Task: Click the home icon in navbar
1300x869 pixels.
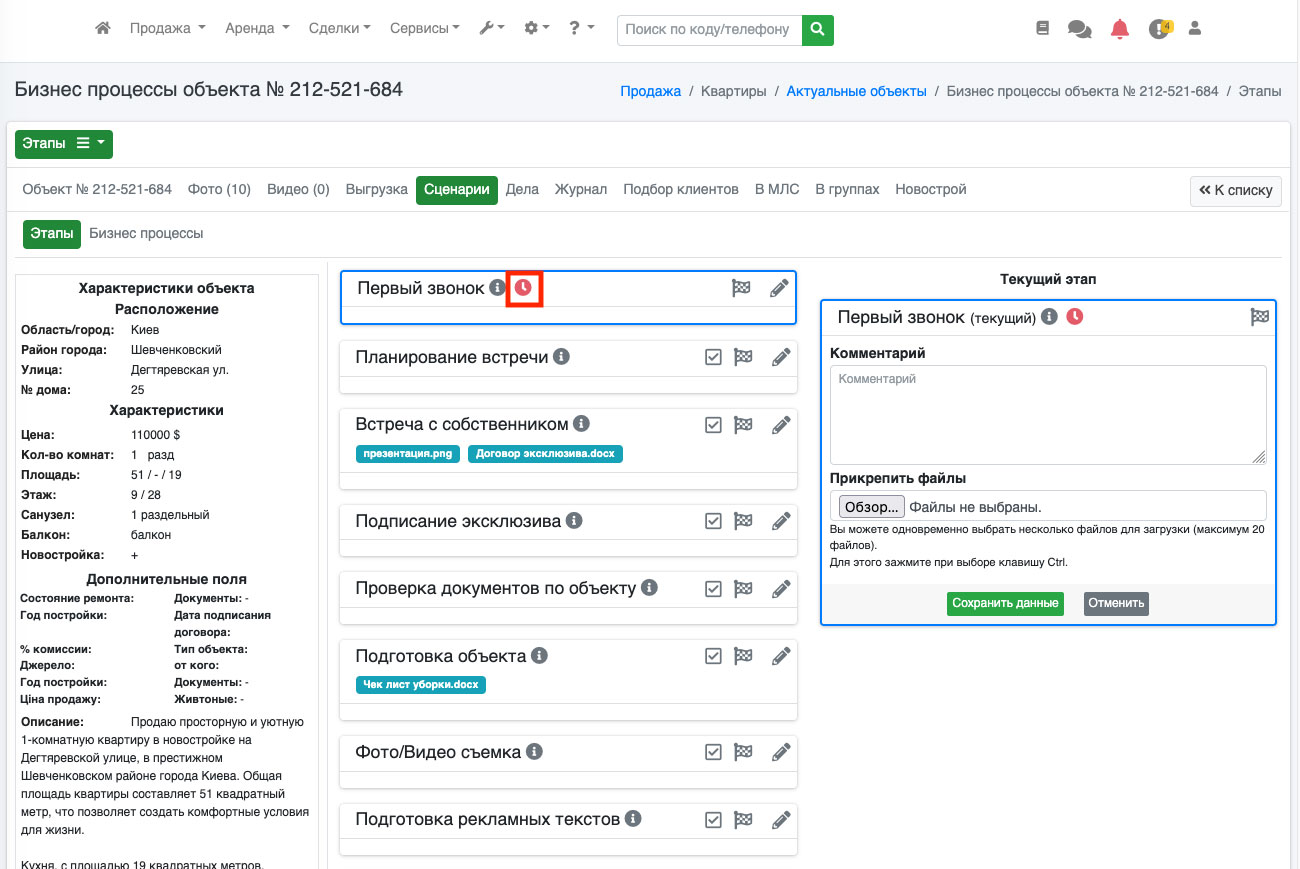Action: click(x=102, y=29)
